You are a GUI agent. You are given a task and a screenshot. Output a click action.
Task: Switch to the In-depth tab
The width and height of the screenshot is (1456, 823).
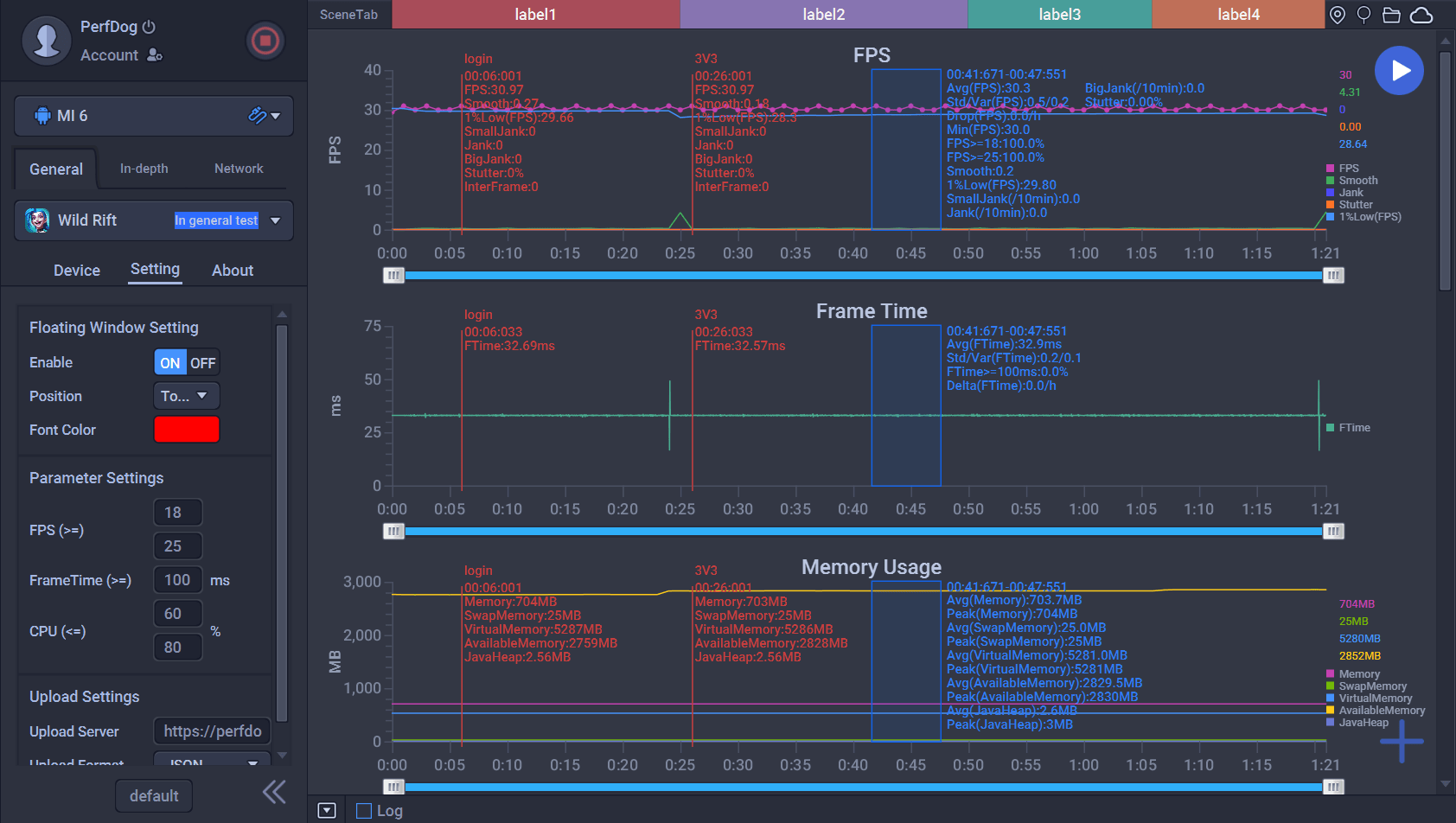tap(144, 169)
